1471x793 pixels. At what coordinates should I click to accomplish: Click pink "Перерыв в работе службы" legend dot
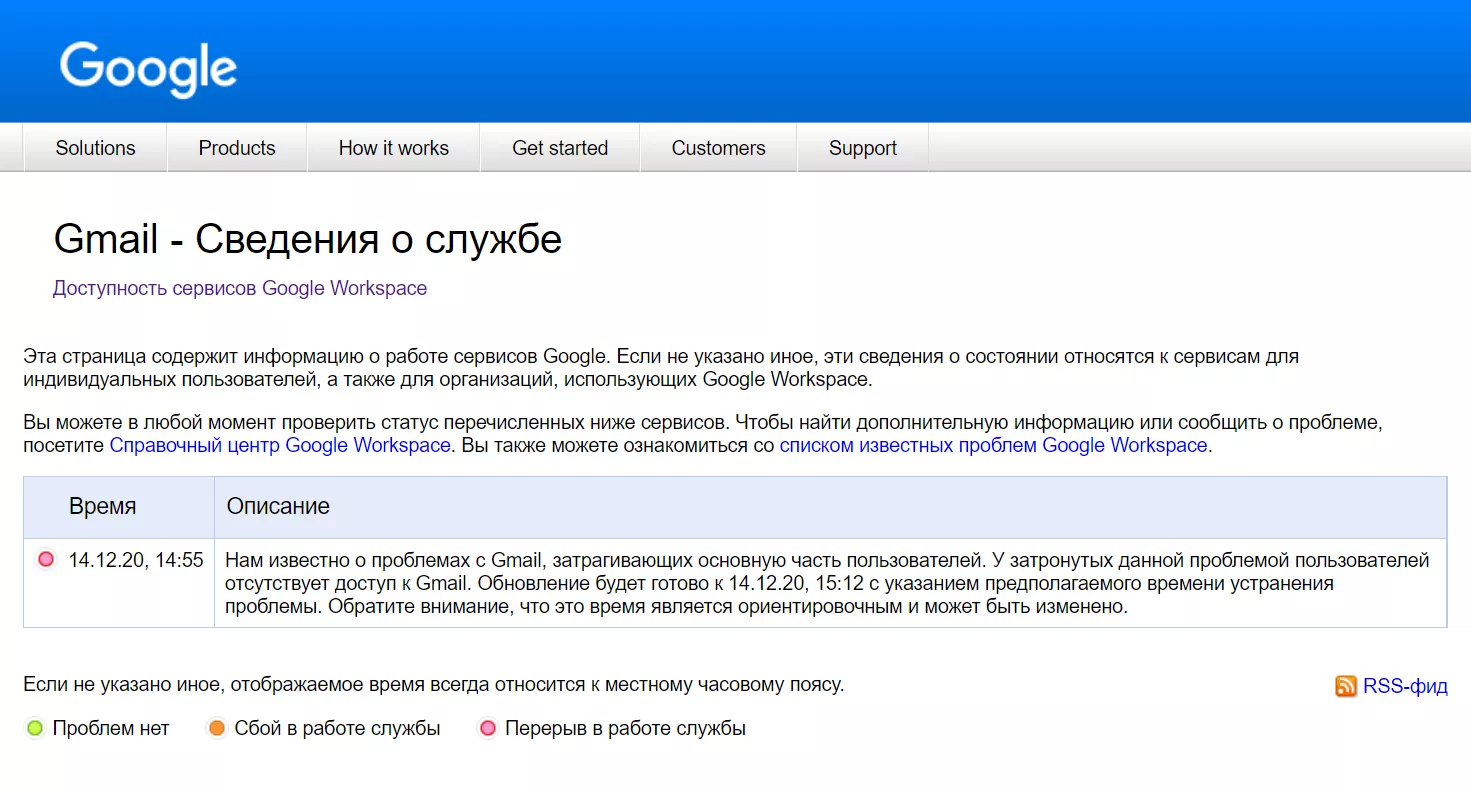[x=488, y=728]
